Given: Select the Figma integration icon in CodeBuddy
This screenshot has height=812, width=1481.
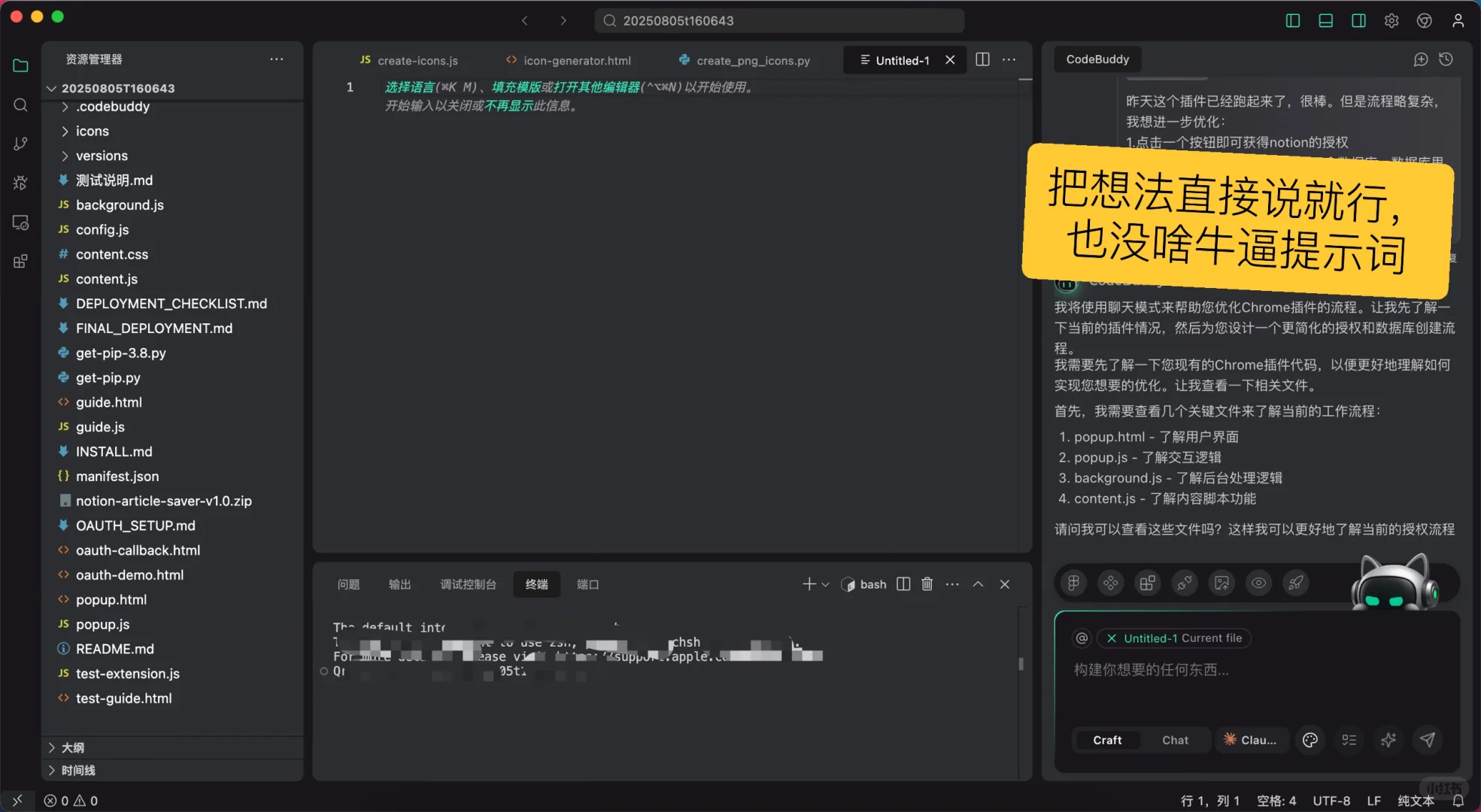Looking at the screenshot, I should pos(1073,583).
